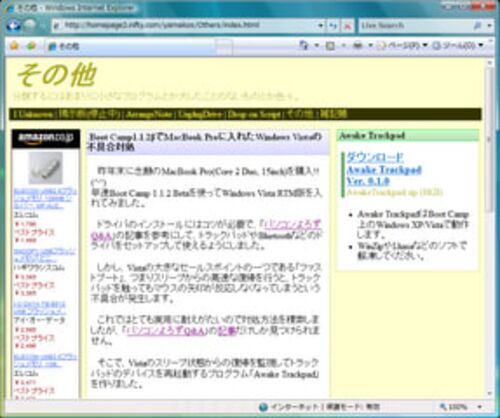Open the second パソコンよろずQ&A link before 記事
500x418 pixels.
pos(166,330)
